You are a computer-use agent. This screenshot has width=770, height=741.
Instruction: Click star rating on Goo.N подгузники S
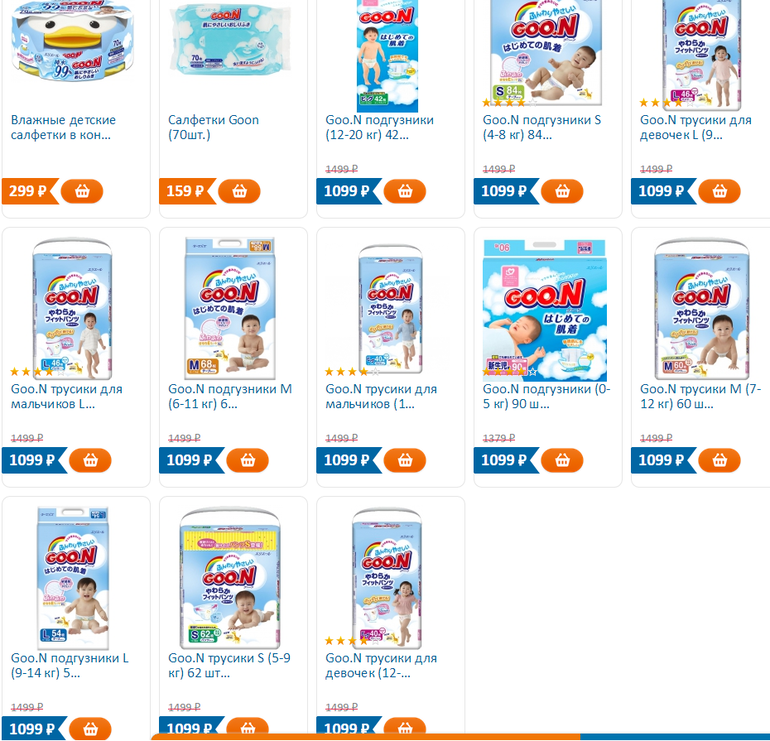tap(509, 103)
